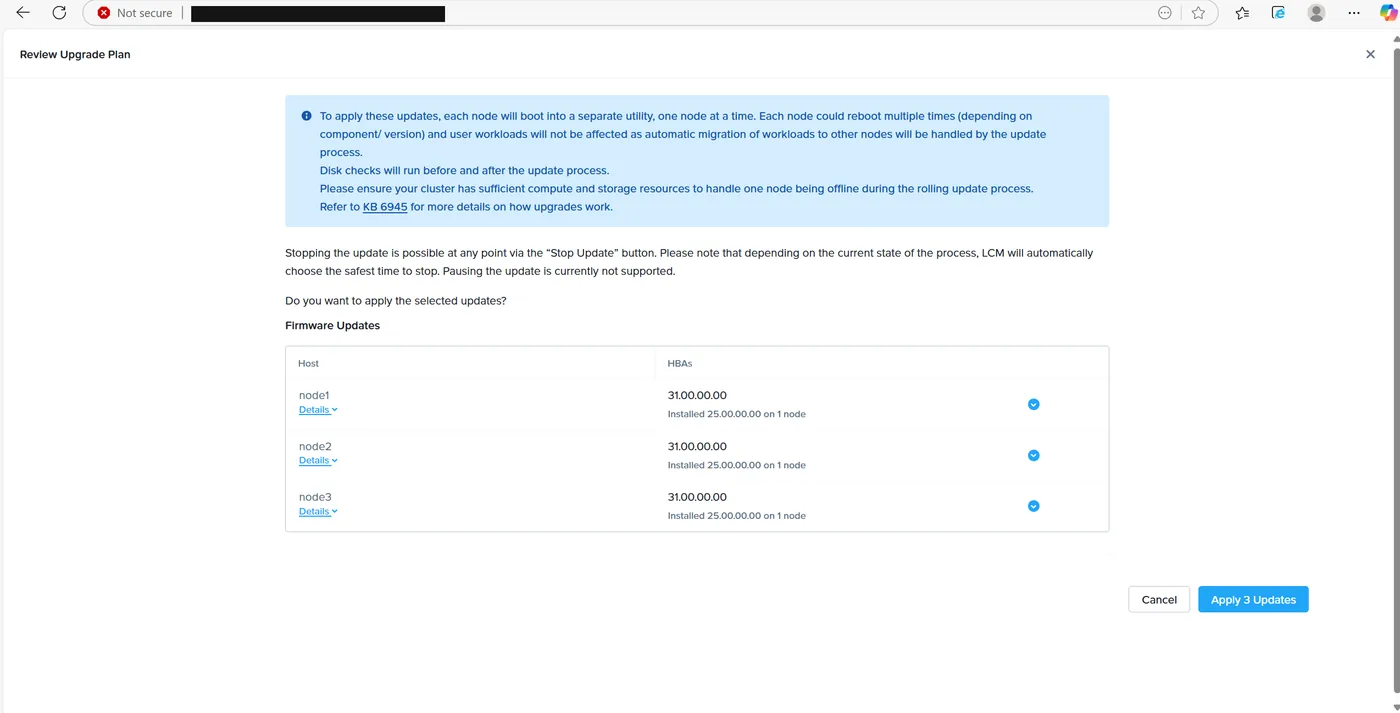Select the HBAs column header
Screen dimensions: 1400x713
coord(680,363)
